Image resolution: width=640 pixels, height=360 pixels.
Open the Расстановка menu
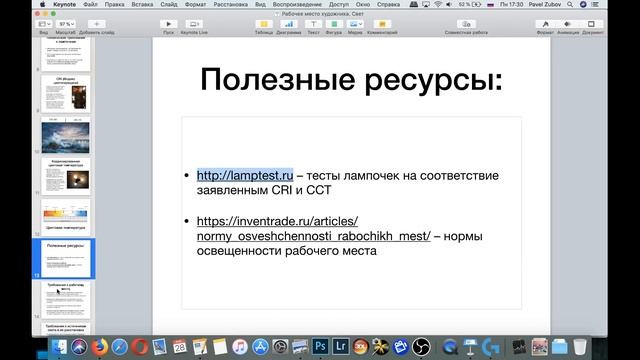pos(231,4)
